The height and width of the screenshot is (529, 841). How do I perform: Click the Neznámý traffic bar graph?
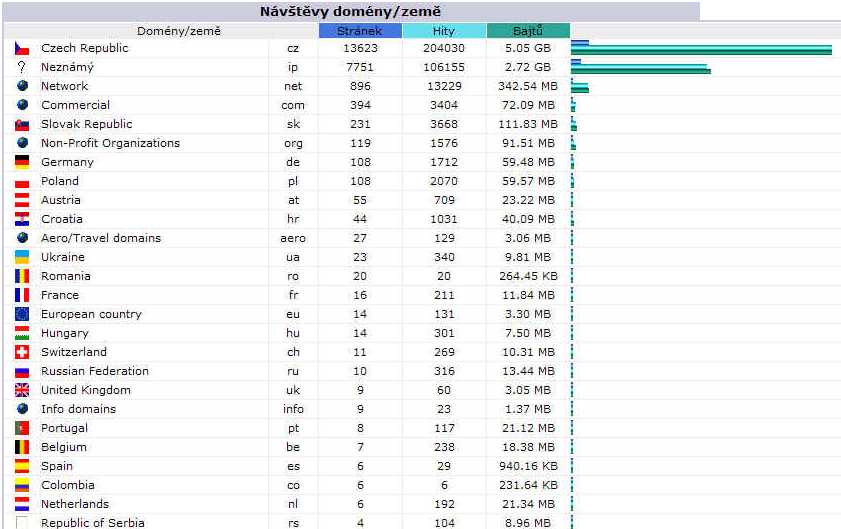click(x=641, y=67)
